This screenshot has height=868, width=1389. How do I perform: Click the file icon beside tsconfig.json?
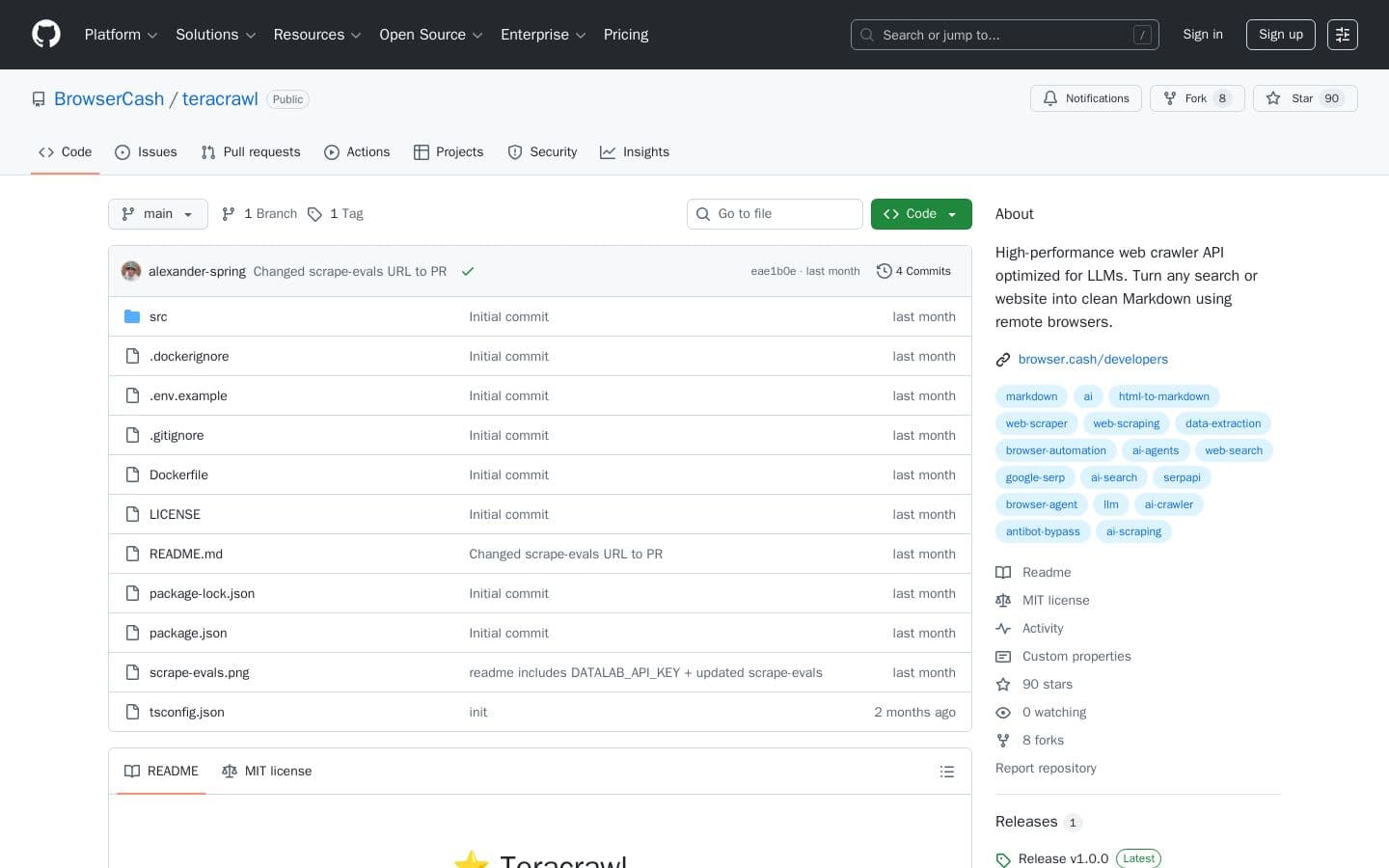(x=132, y=712)
